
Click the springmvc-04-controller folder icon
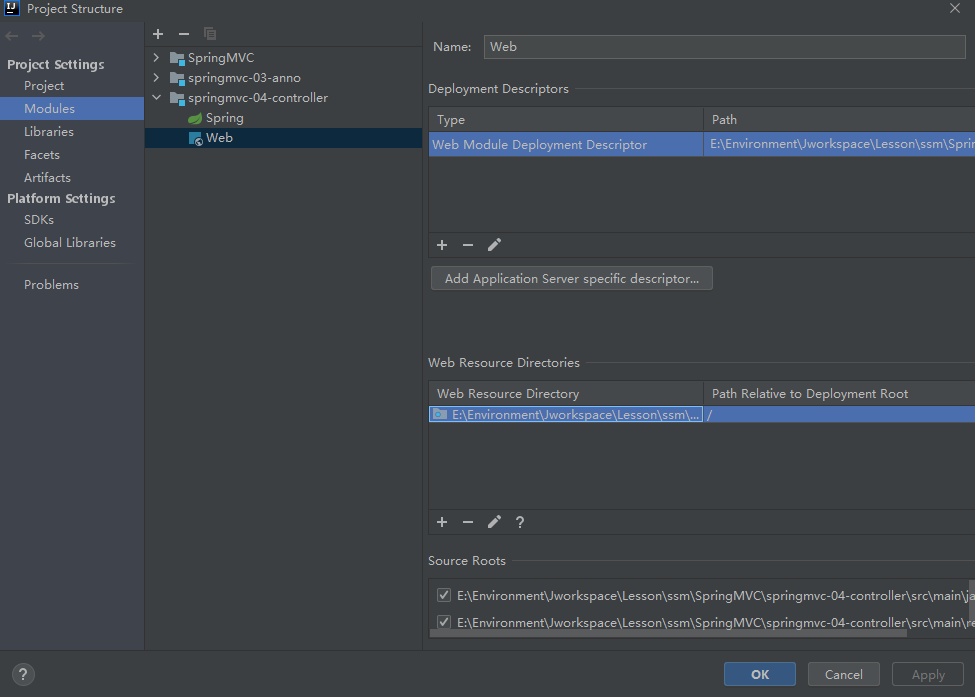[177, 98]
